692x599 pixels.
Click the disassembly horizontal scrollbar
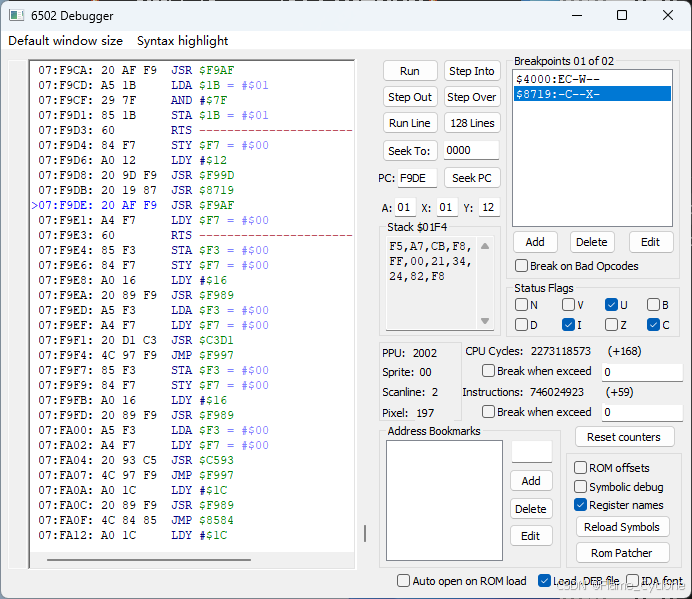click(149, 560)
